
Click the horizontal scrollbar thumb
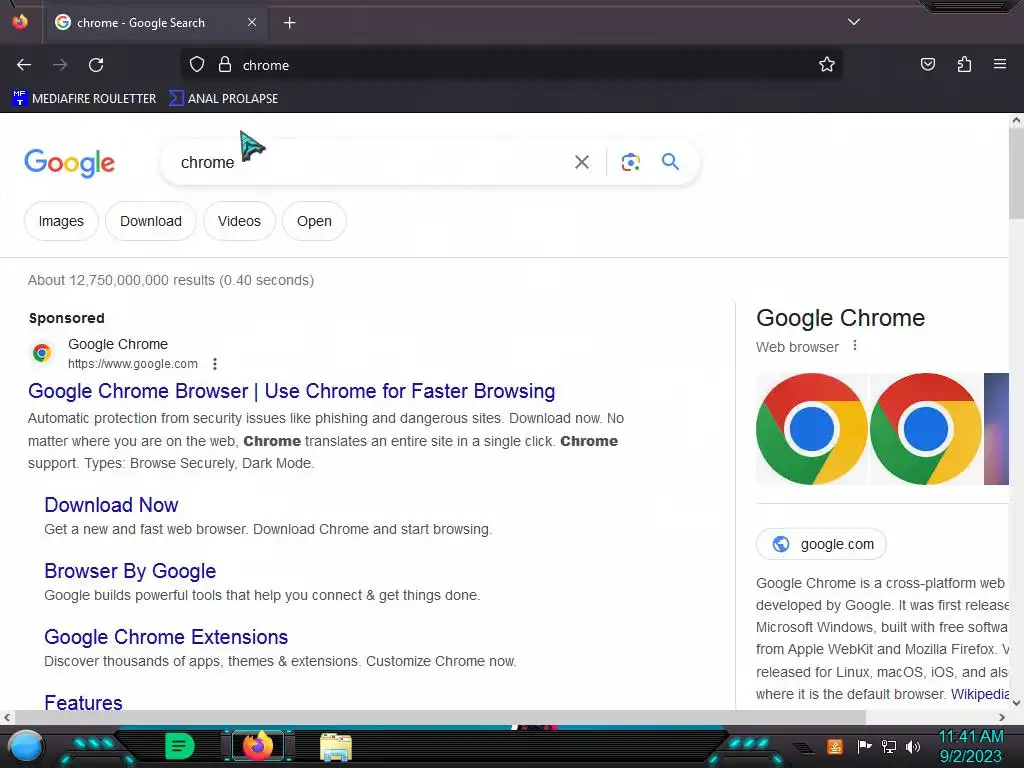(x=439, y=717)
